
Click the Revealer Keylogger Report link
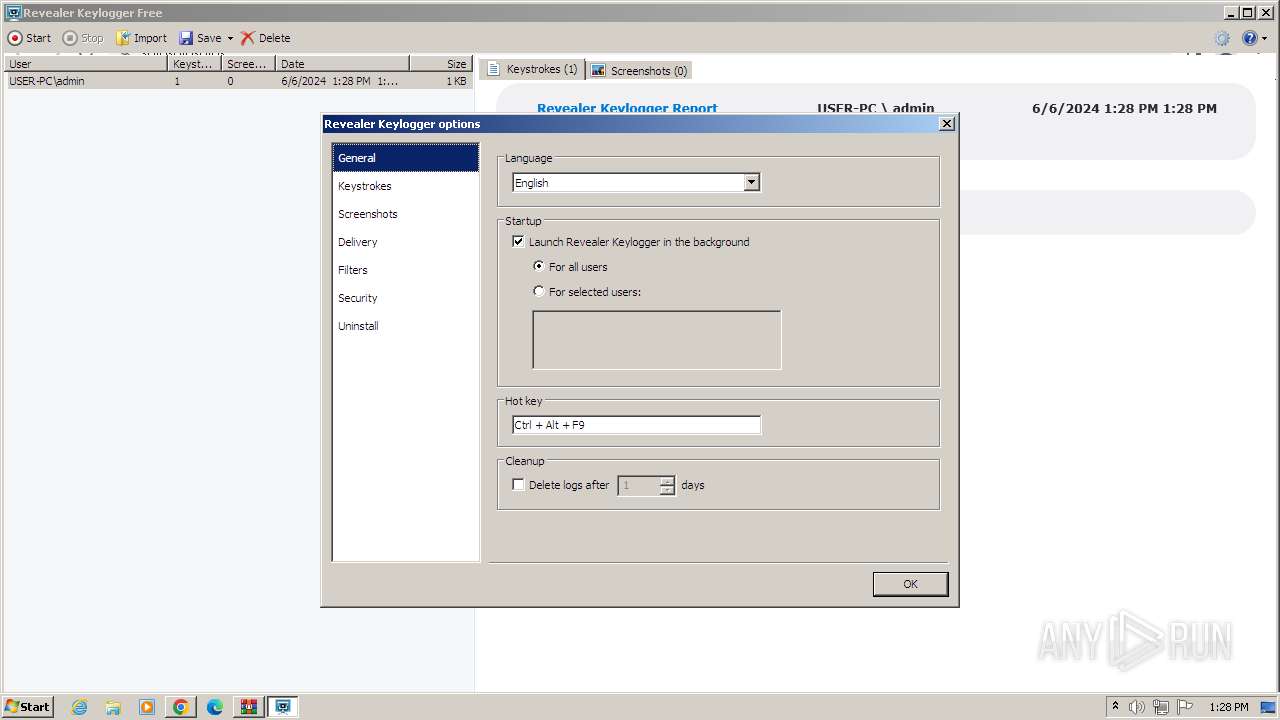coord(627,108)
